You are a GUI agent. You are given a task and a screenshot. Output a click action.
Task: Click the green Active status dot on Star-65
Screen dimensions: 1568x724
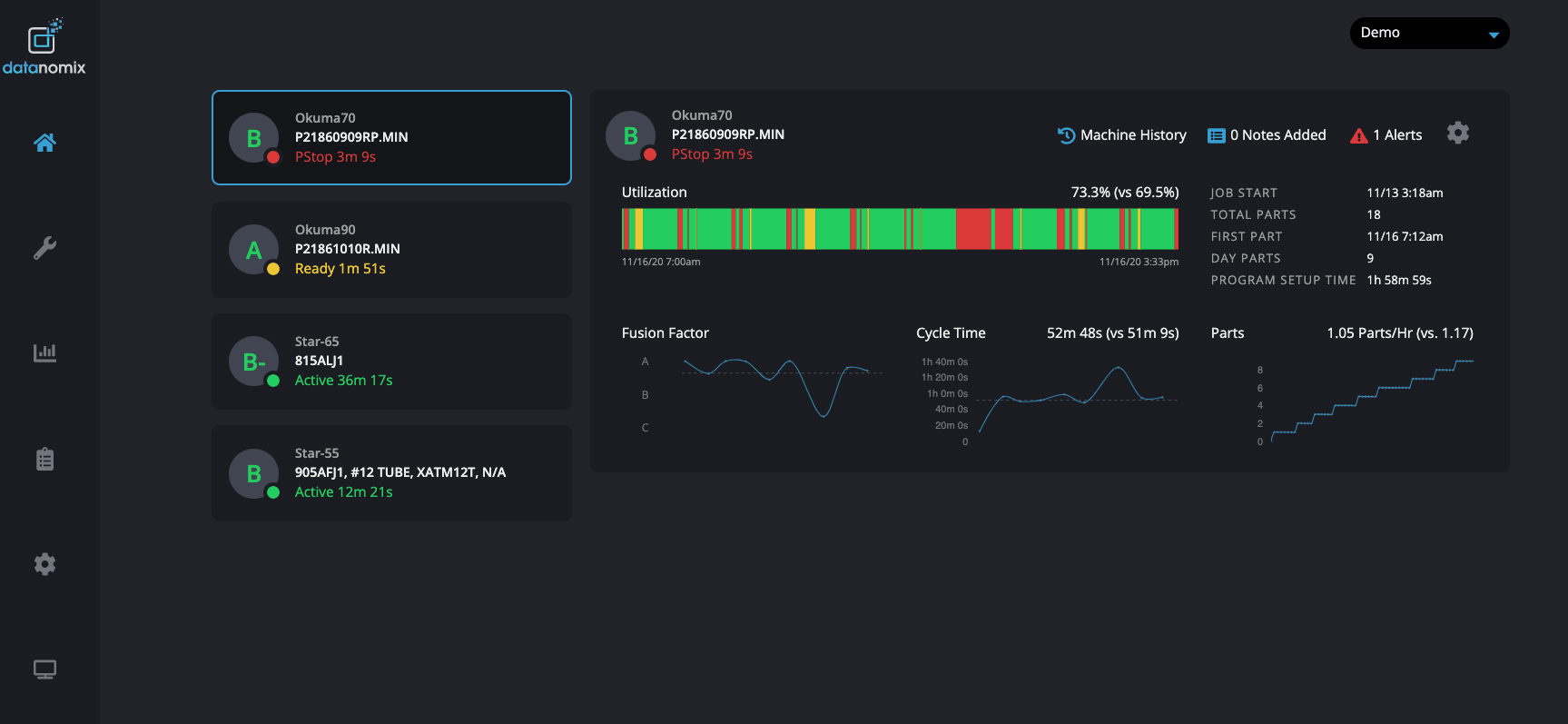click(x=273, y=380)
